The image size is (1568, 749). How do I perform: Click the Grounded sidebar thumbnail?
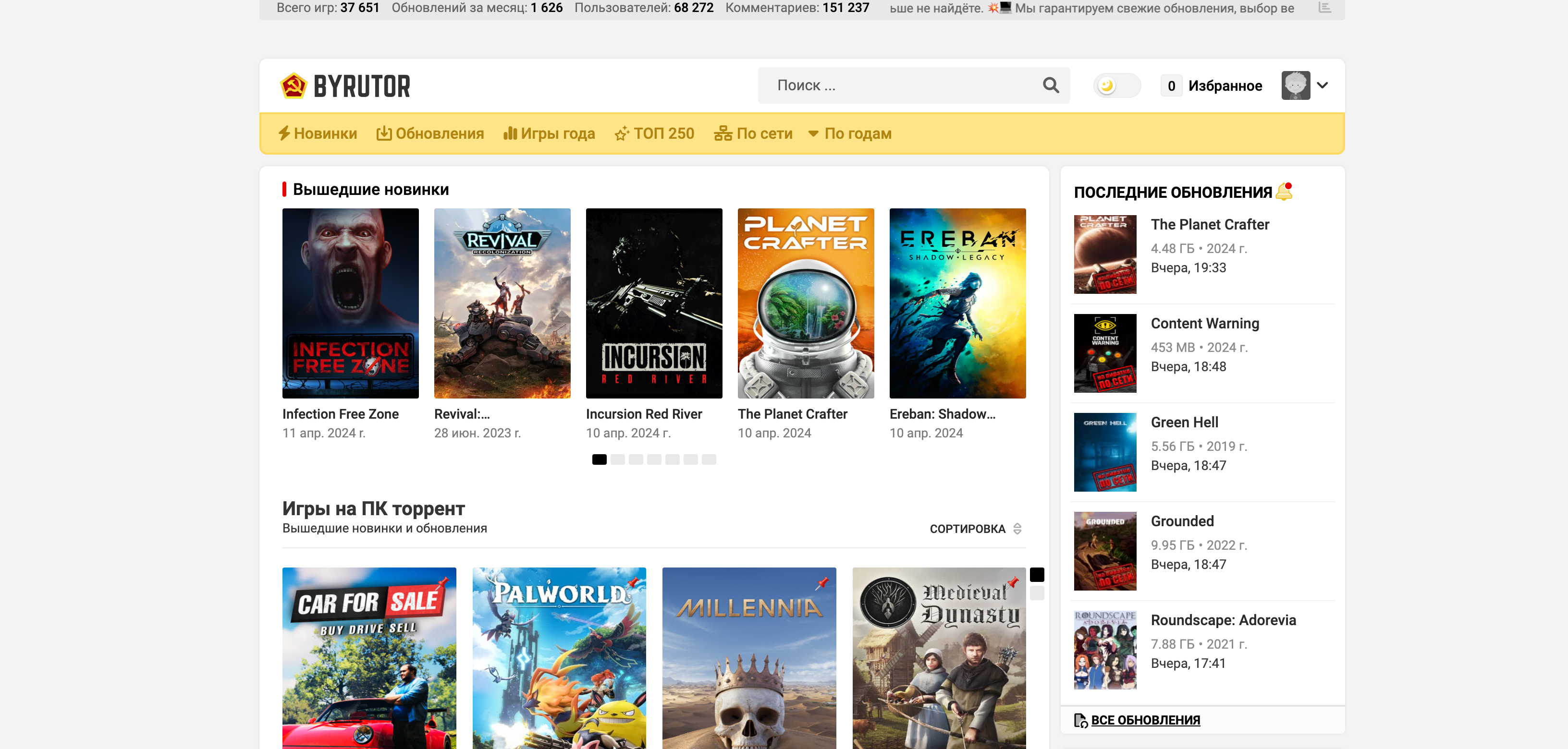pyautogui.click(x=1105, y=551)
